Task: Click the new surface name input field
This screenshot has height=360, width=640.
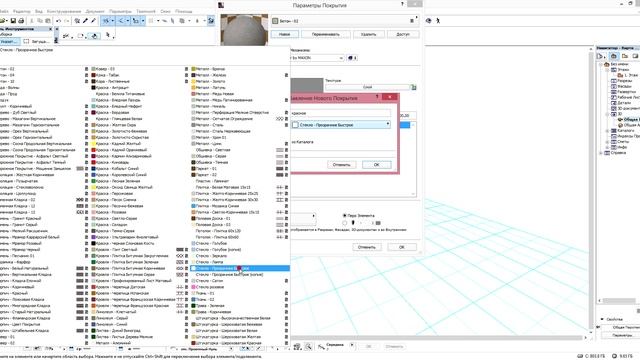Action: (340, 113)
